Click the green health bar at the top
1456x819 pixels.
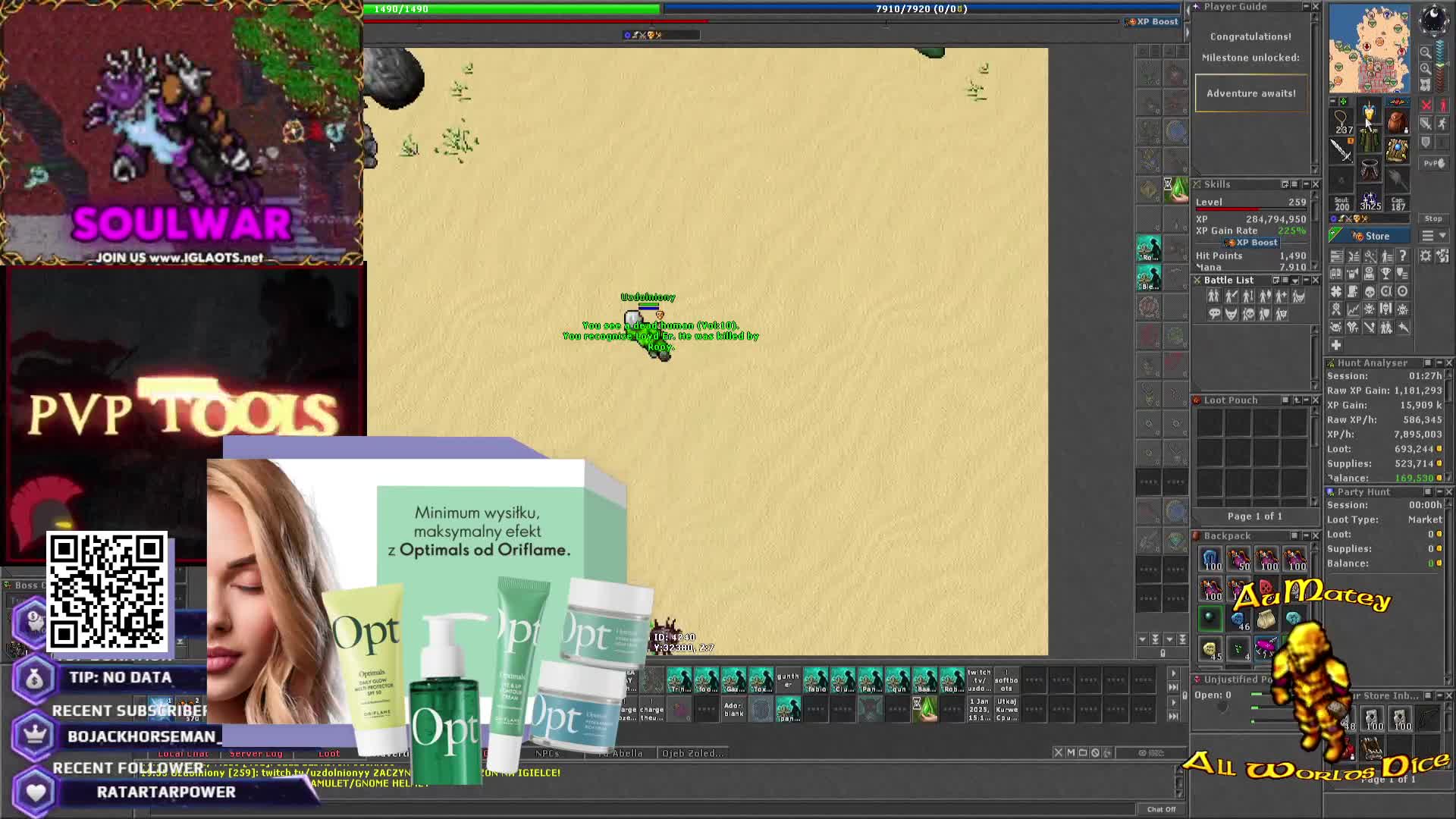(x=512, y=9)
